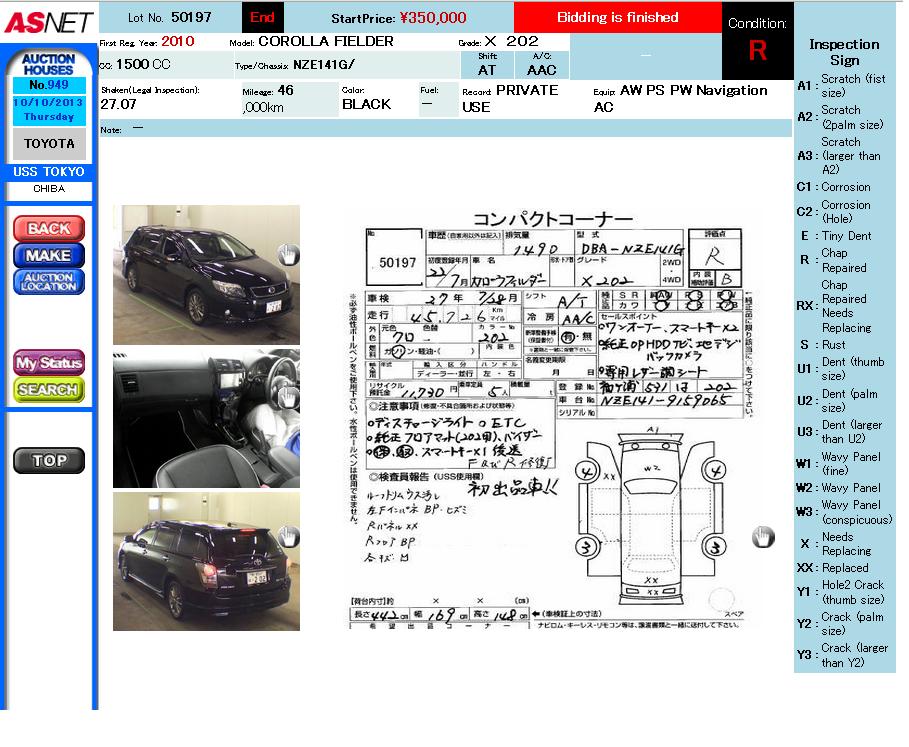Click hand icon beside auction sheet

point(763,537)
